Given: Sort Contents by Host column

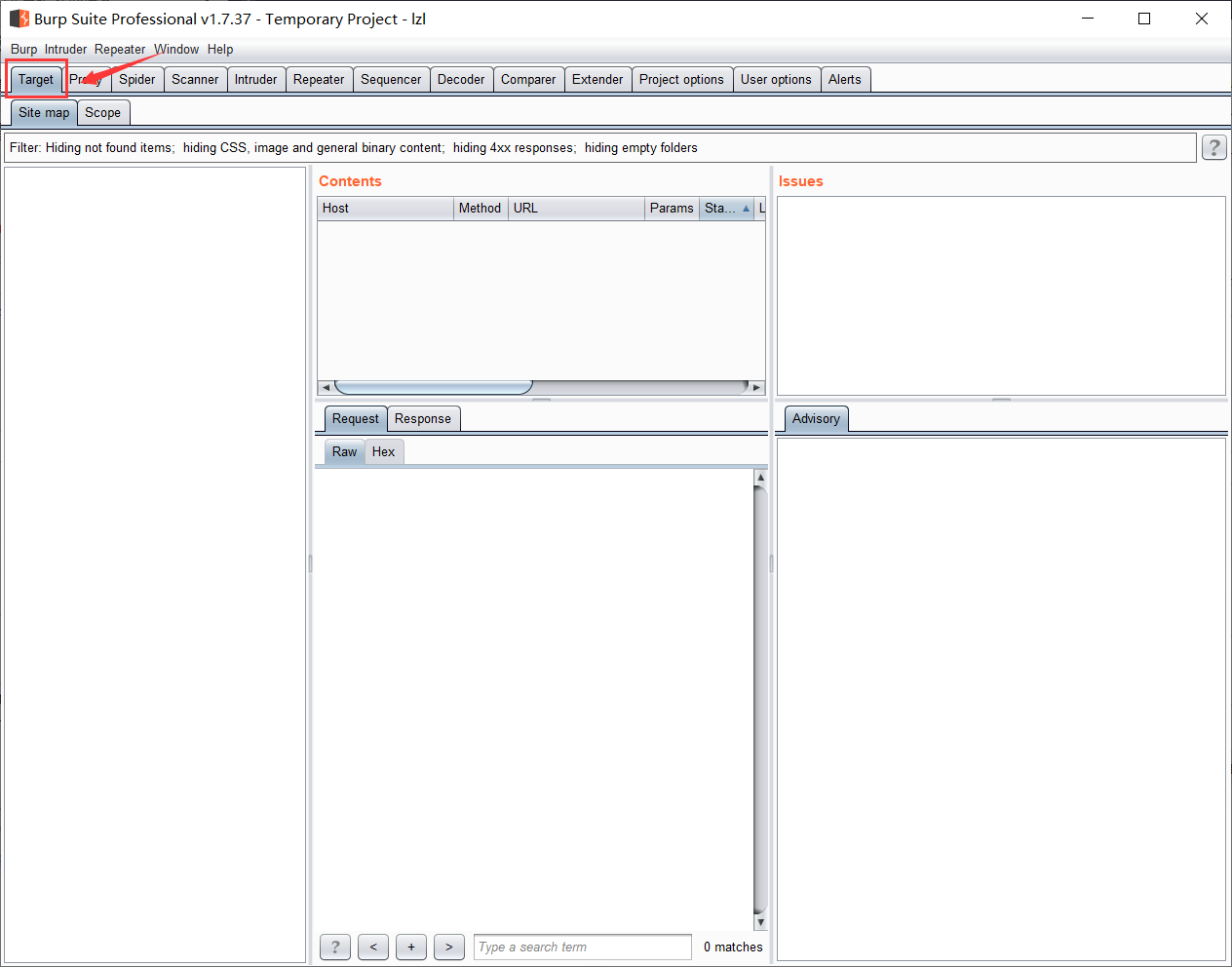Looking at the screenshot, I should click(x=385, y=209).
